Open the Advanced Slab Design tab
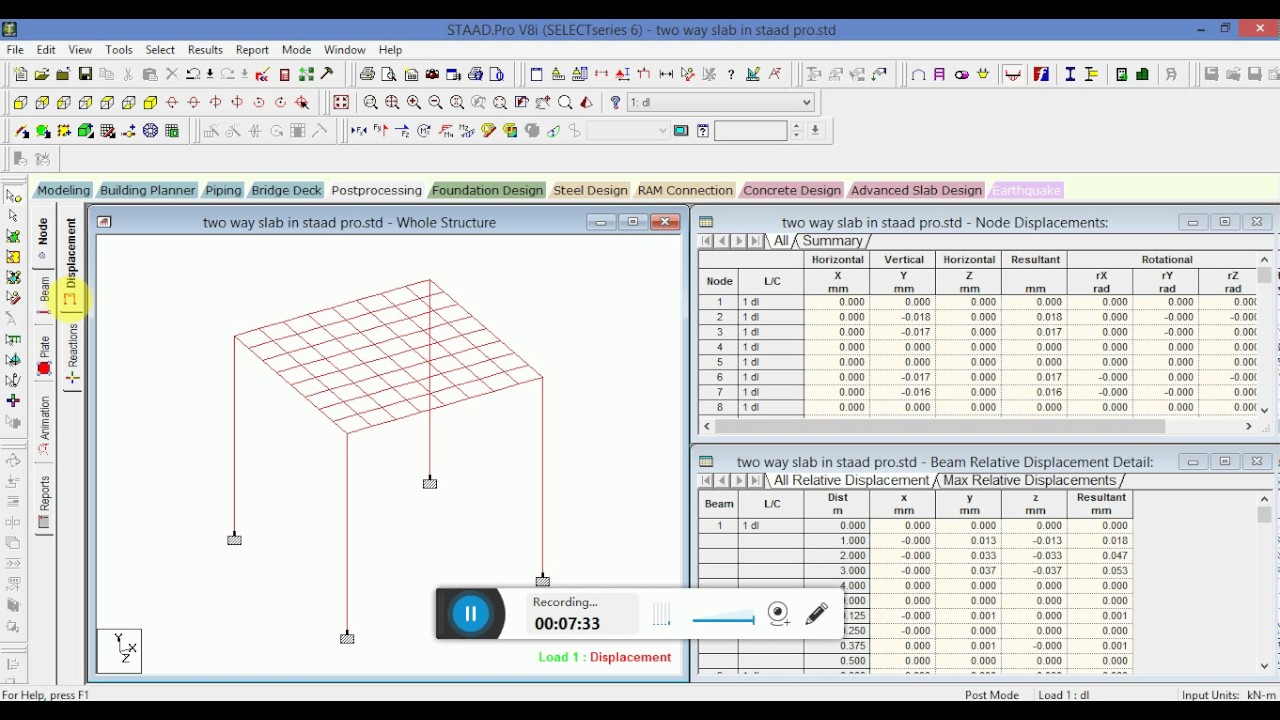 [916, 190]
